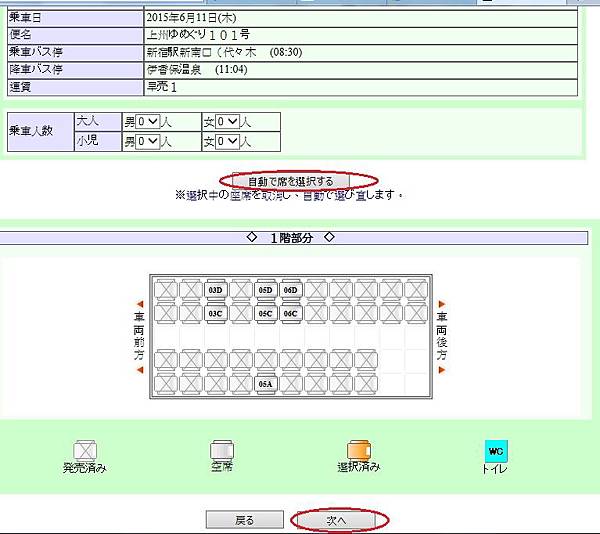Click the upper orange arrow beside 車両後方
Image resolution: width=600 pixels, height=534 pixels.
click(442, 304)
